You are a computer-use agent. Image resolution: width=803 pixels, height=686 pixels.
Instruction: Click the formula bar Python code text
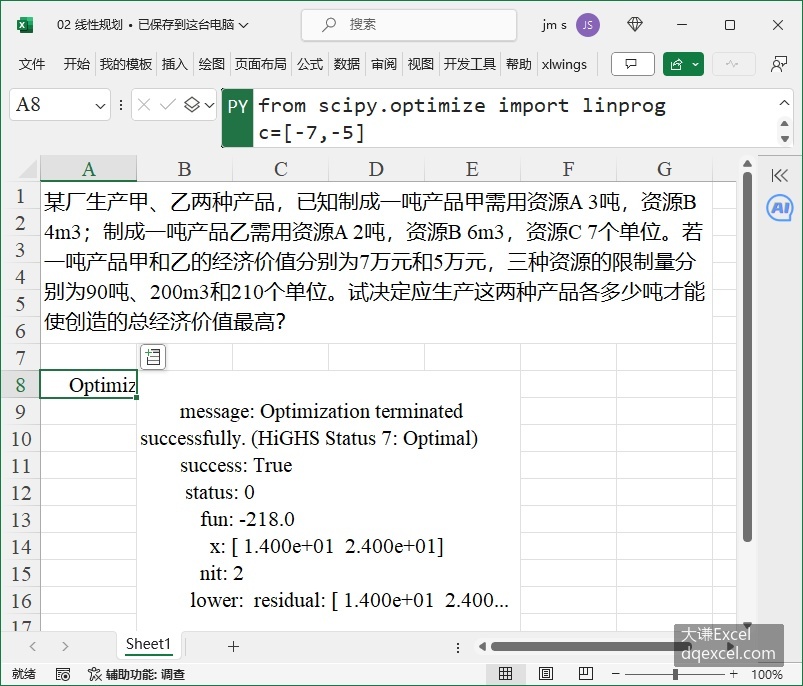tap(461, 119)
